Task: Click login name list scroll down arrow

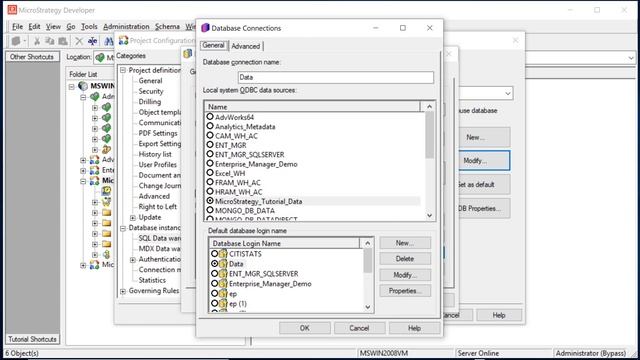Action: pyautogui.click(x=368, y=307)
